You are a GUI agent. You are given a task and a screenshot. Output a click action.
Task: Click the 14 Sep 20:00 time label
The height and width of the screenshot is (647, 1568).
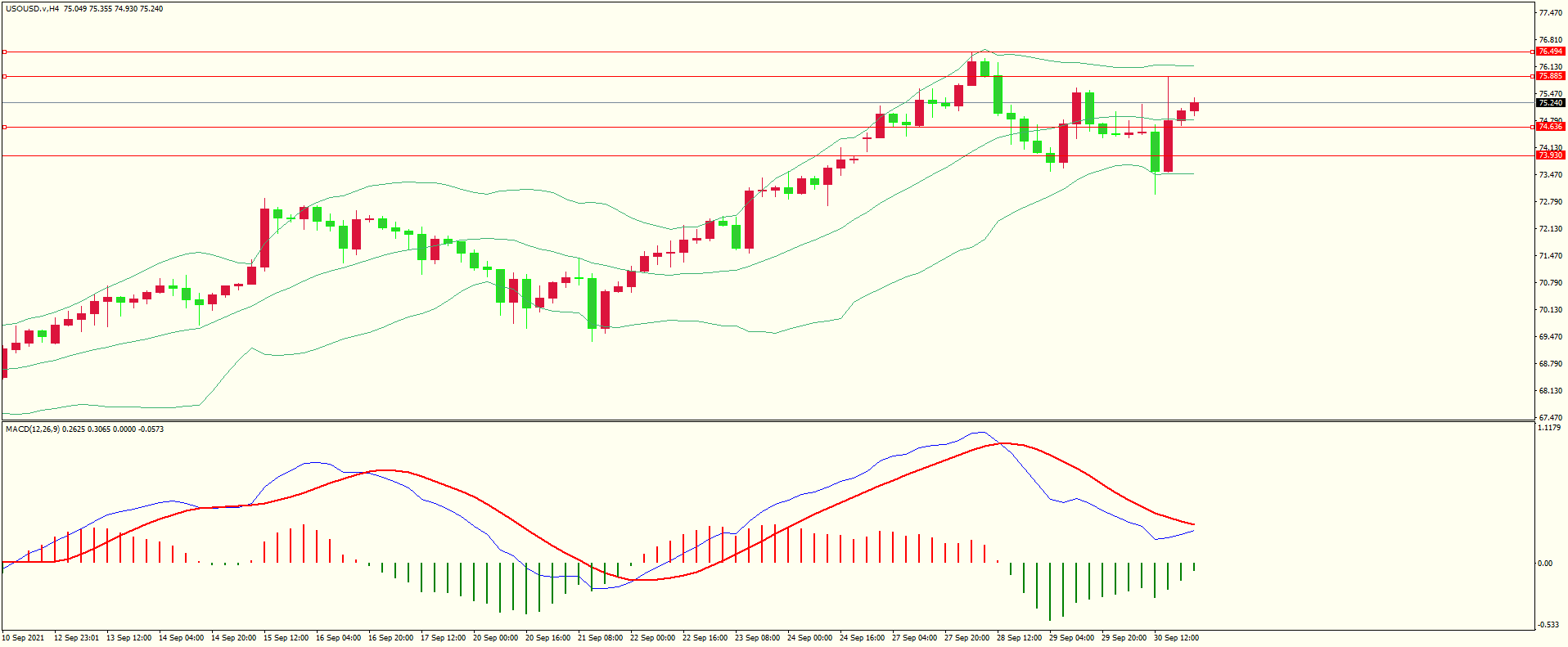(233, 638)
